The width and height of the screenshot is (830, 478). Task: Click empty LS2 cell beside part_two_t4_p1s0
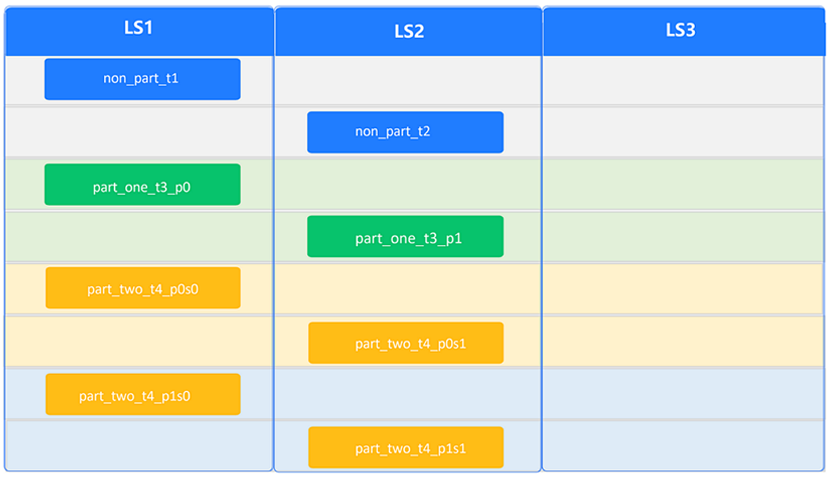tap(408, 394)
